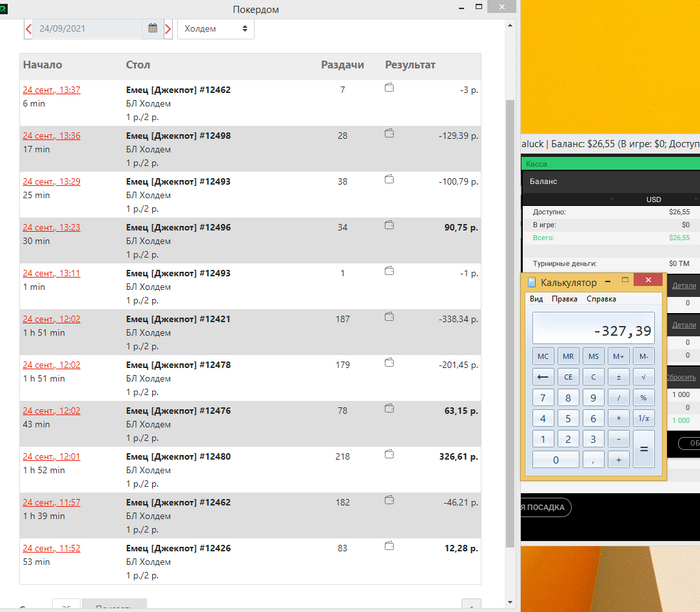
Task: Select the result value 326,61 р.
Action: click(x=458, y=457)
